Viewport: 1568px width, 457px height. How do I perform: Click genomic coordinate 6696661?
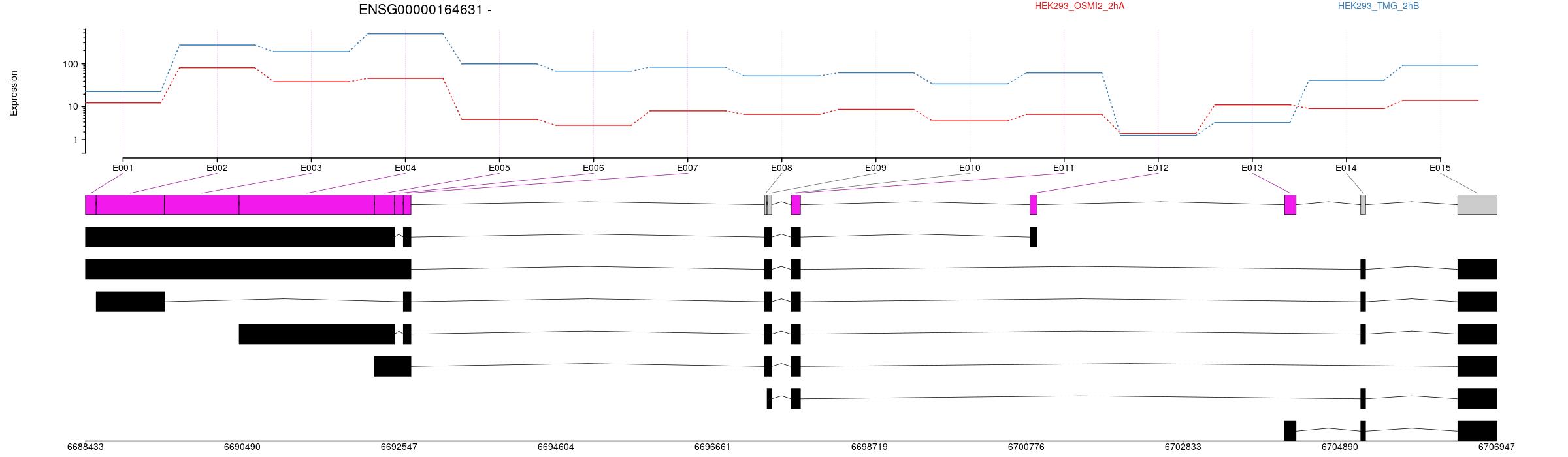[713, 447]
